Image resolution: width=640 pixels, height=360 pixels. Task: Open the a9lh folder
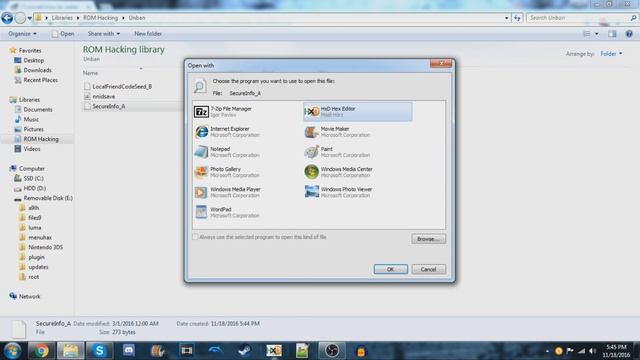(33, 208)
